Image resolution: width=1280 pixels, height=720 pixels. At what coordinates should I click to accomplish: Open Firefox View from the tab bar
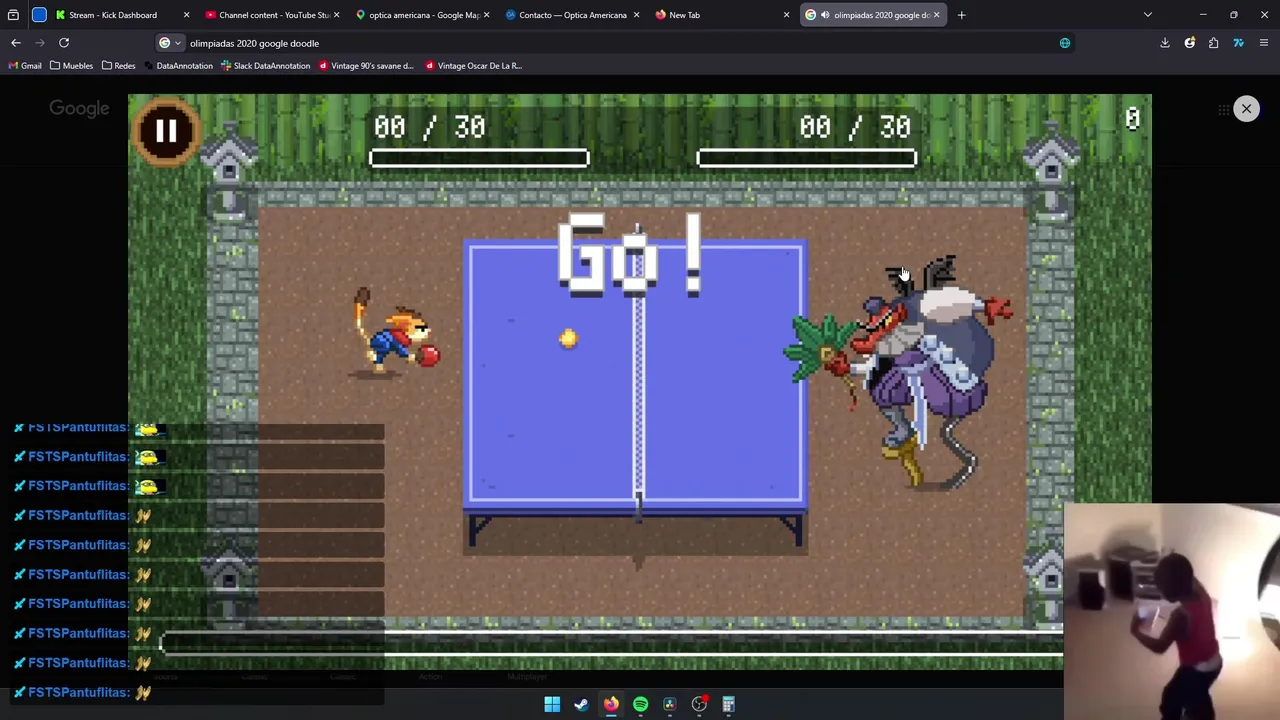tap(13, 15)
